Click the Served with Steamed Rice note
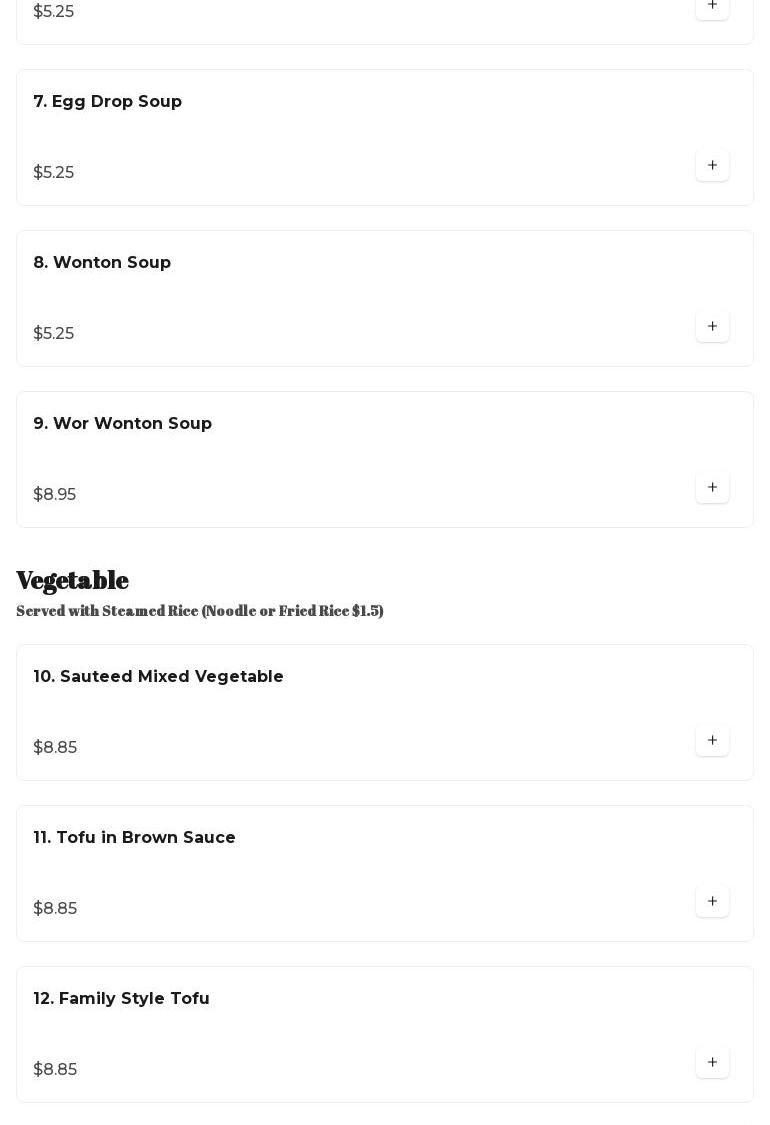 pos(200,611)
